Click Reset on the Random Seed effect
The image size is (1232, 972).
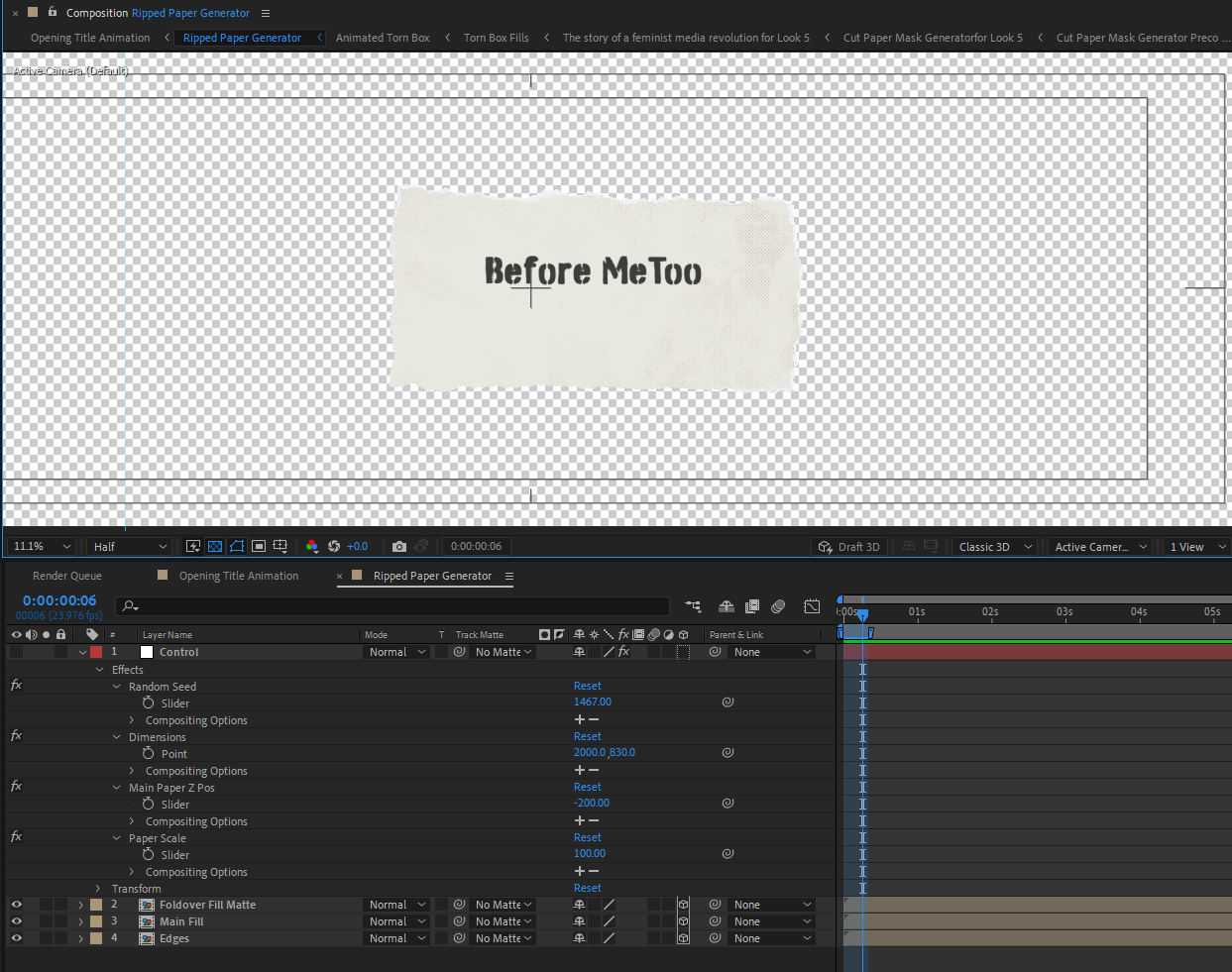pyautogui.click(x=587, y=685)
